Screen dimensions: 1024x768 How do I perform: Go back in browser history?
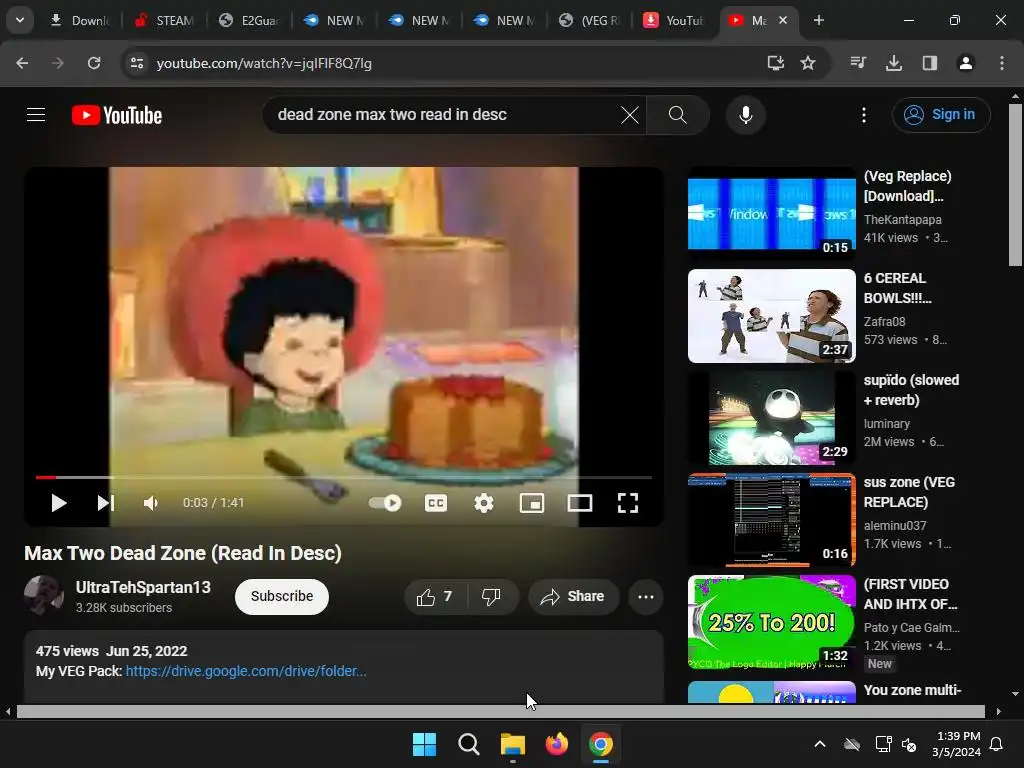(22, 63)
